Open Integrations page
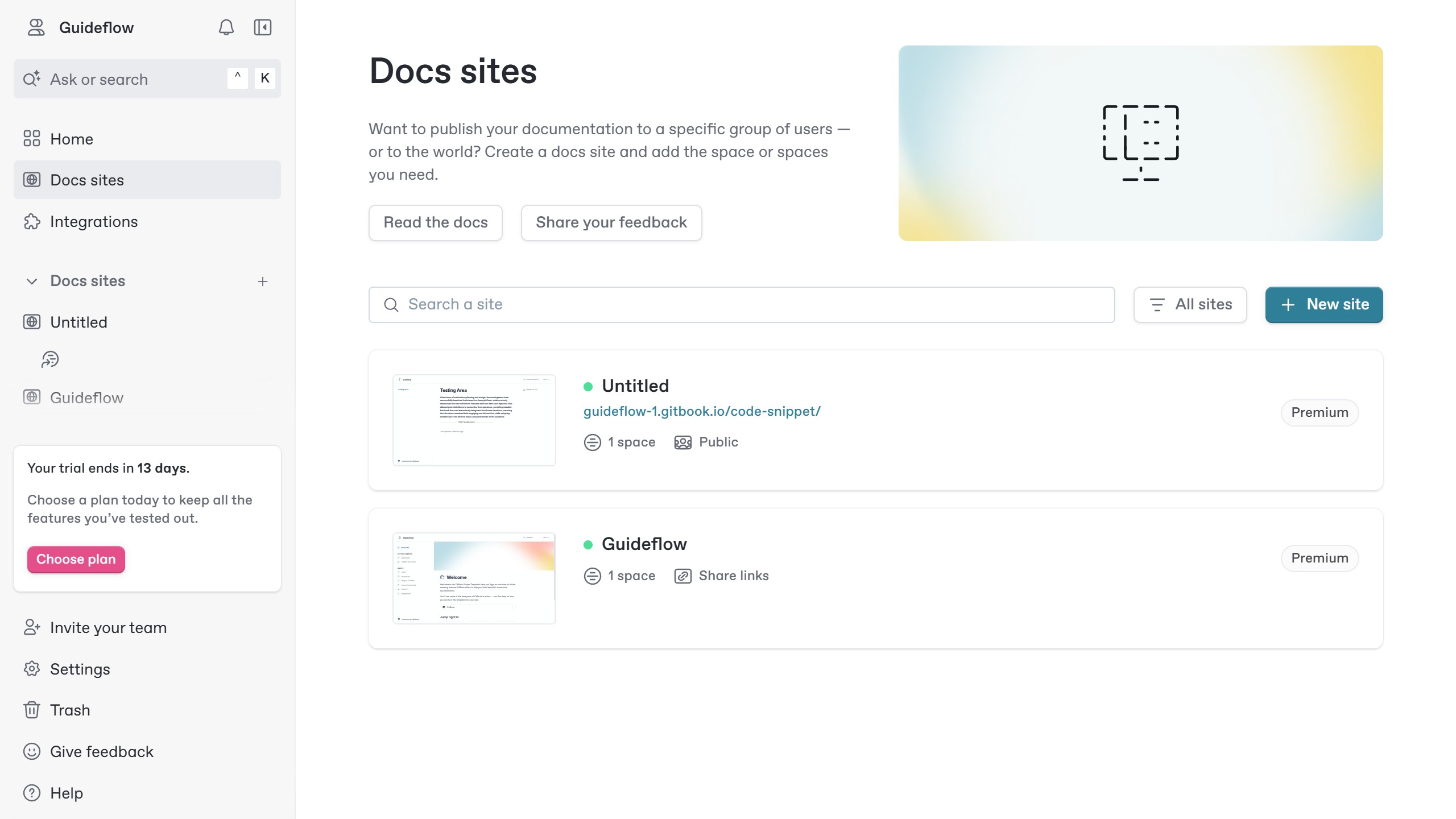The height and width of the screenshot is (819, 1456). (147, 221)
